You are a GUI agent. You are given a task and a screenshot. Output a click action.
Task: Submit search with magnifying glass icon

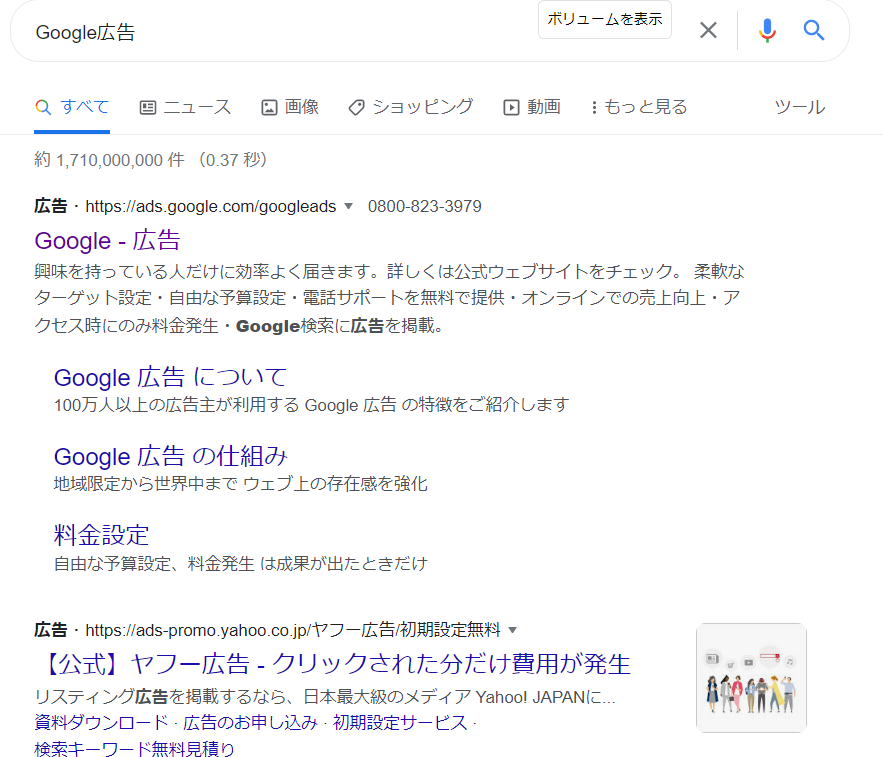tap(814, 30)
